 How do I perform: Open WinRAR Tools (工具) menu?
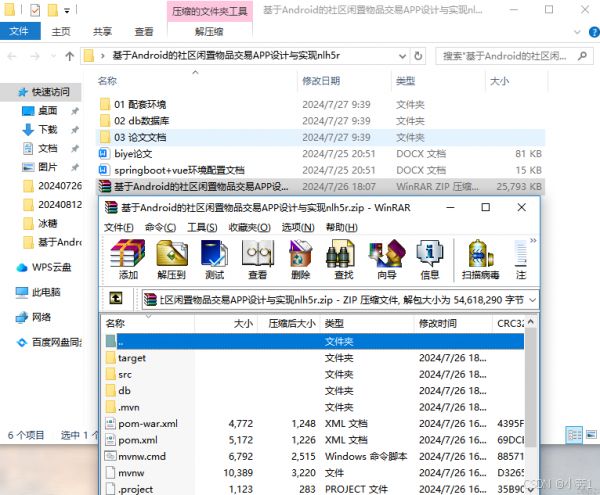click(202, 228)
